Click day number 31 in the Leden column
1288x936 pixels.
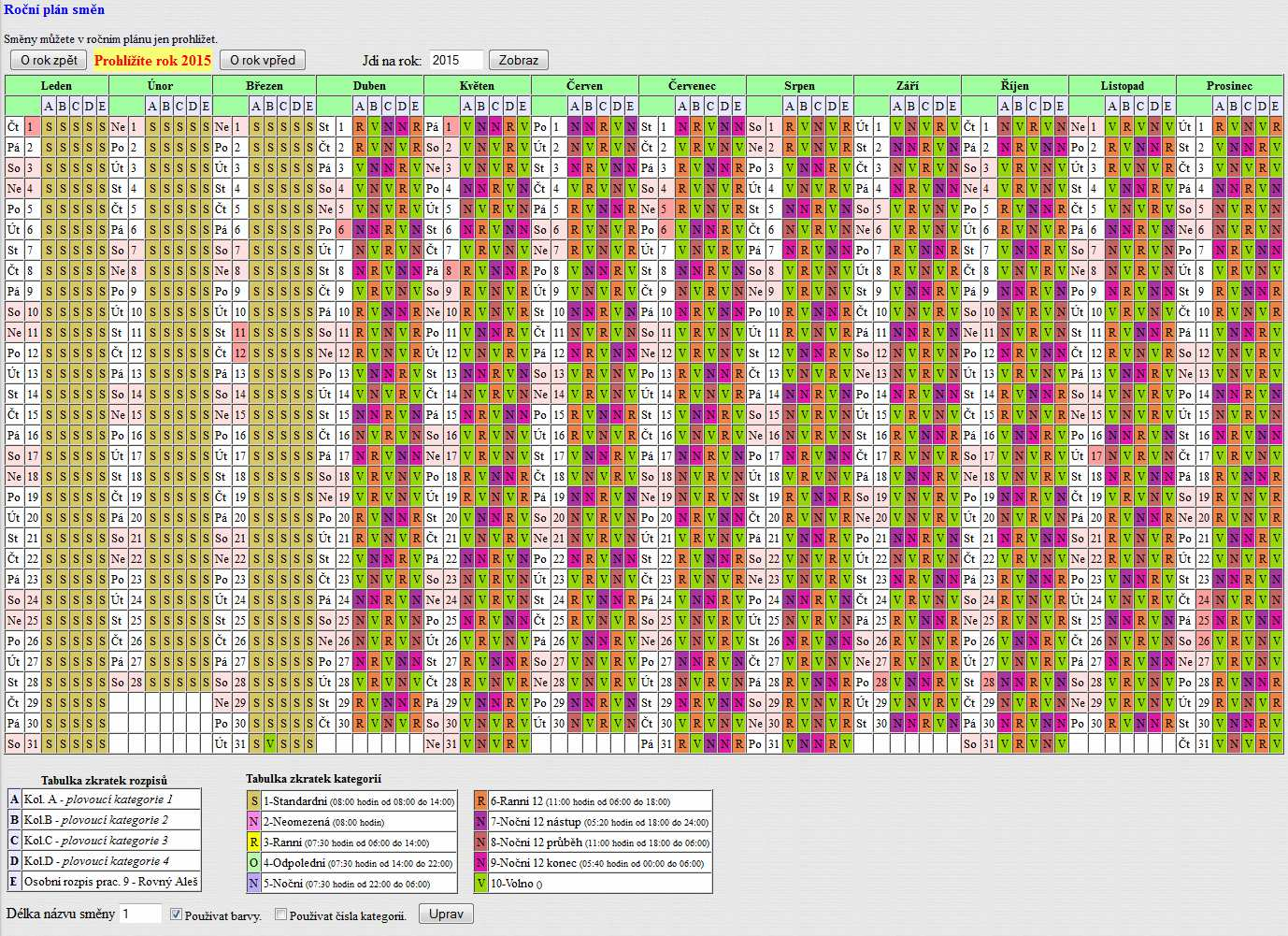point(33,743)
